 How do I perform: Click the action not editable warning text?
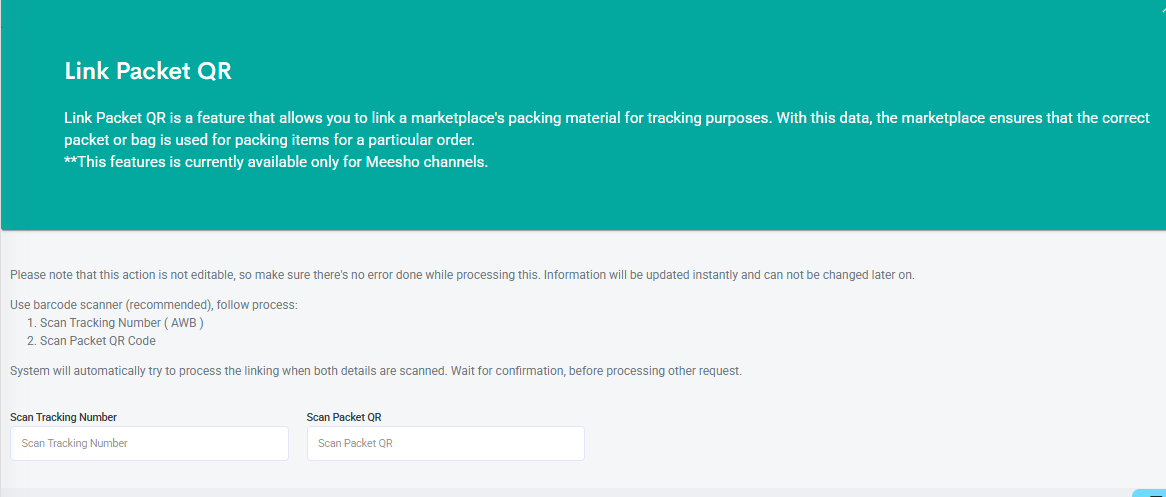463,275
